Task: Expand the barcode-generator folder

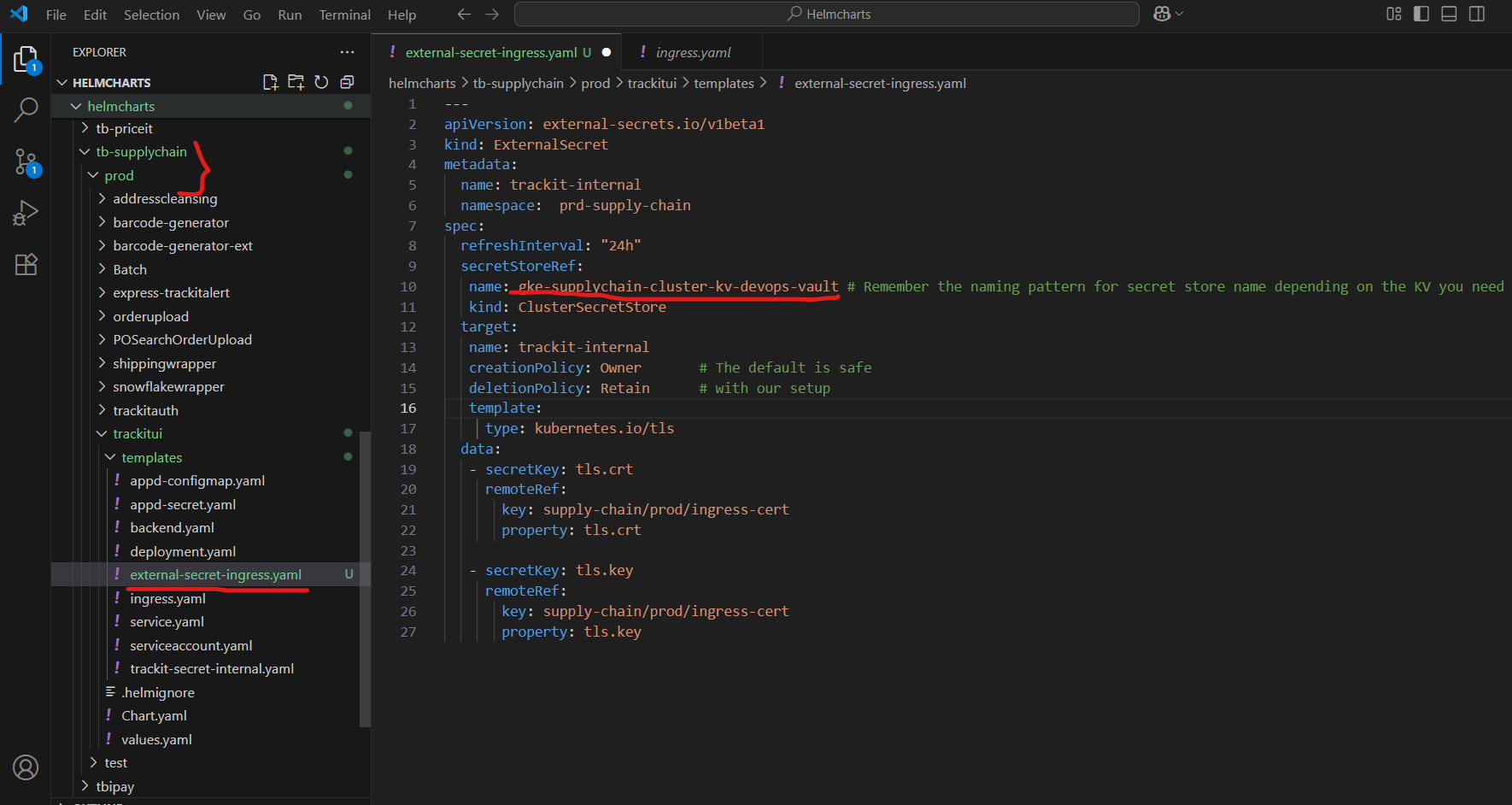Action: tap(171, 222)
